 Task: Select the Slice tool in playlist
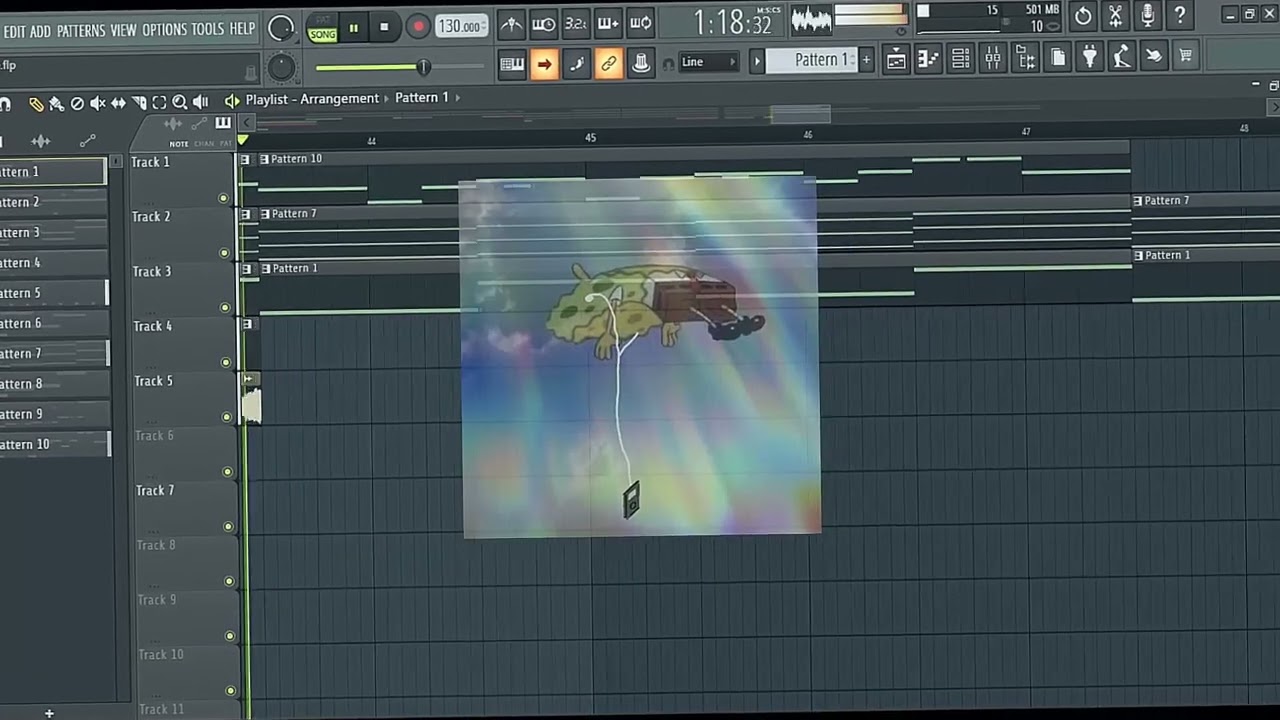[139, 103]
